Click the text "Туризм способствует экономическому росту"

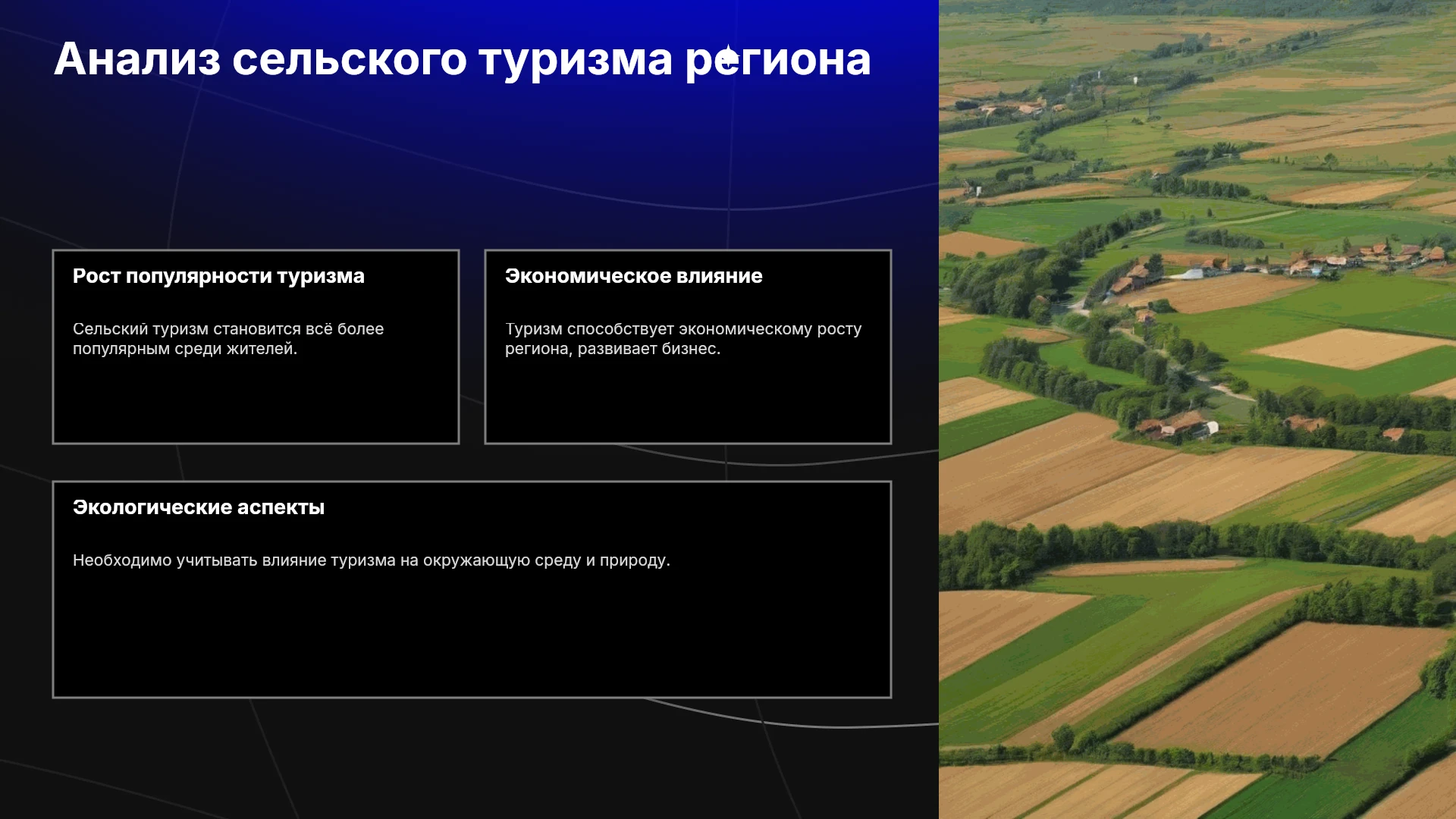[x=683, y=329]
